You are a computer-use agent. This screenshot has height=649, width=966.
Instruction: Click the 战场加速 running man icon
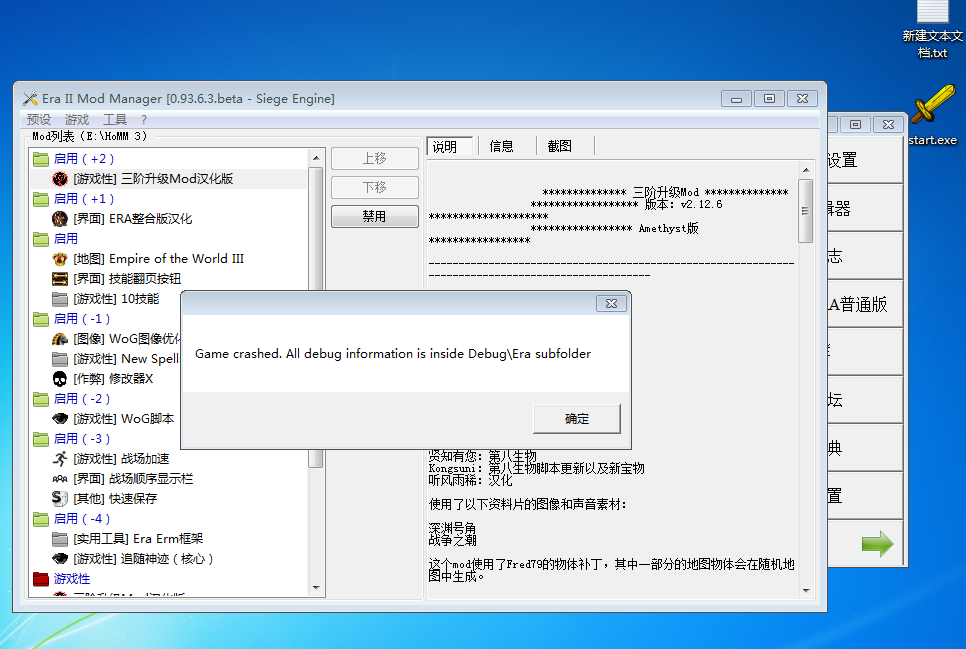tap(60, 459)
